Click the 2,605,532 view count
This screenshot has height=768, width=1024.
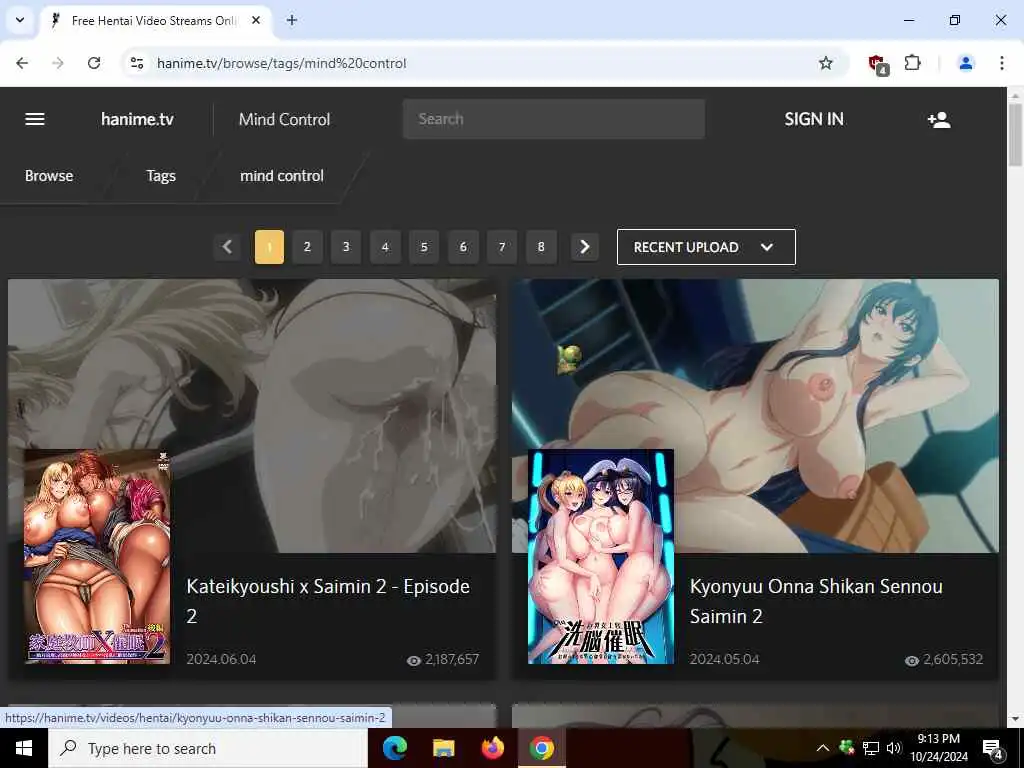[953, 660]
